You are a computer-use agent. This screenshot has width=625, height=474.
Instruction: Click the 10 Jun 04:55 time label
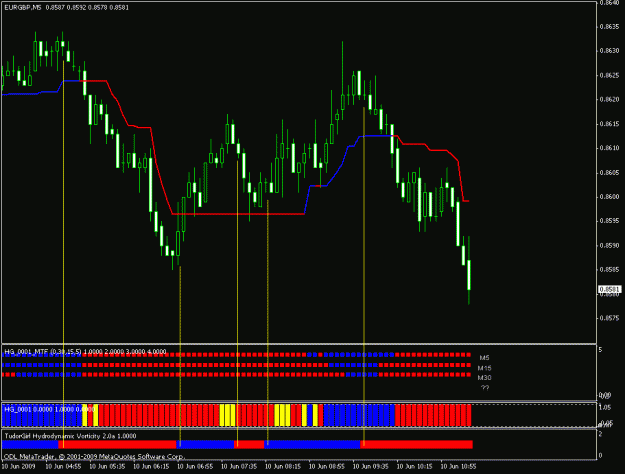tap(63, 466)
